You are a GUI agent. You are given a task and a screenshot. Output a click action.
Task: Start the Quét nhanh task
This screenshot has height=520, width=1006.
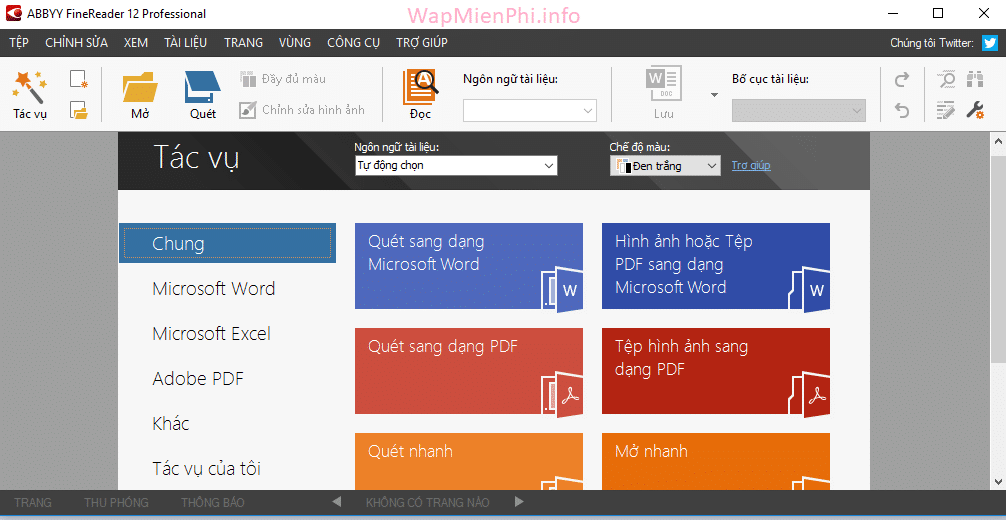pos(469,462)
